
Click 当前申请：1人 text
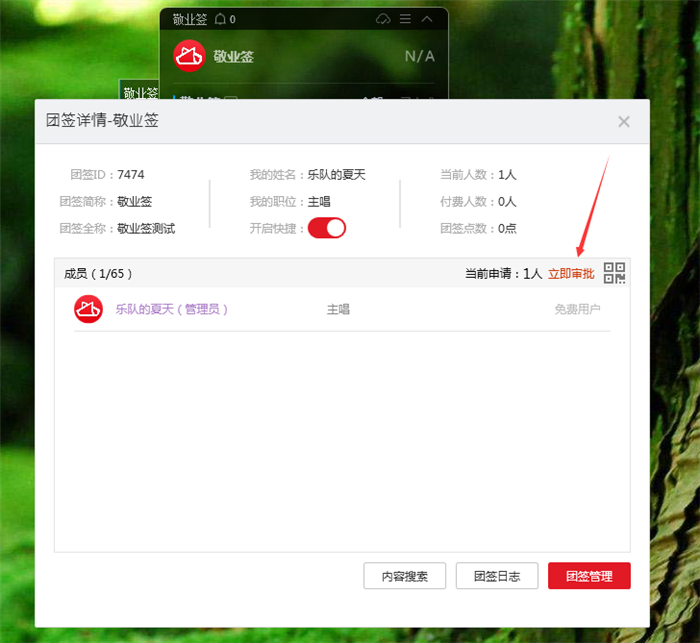tap(504, 274)
